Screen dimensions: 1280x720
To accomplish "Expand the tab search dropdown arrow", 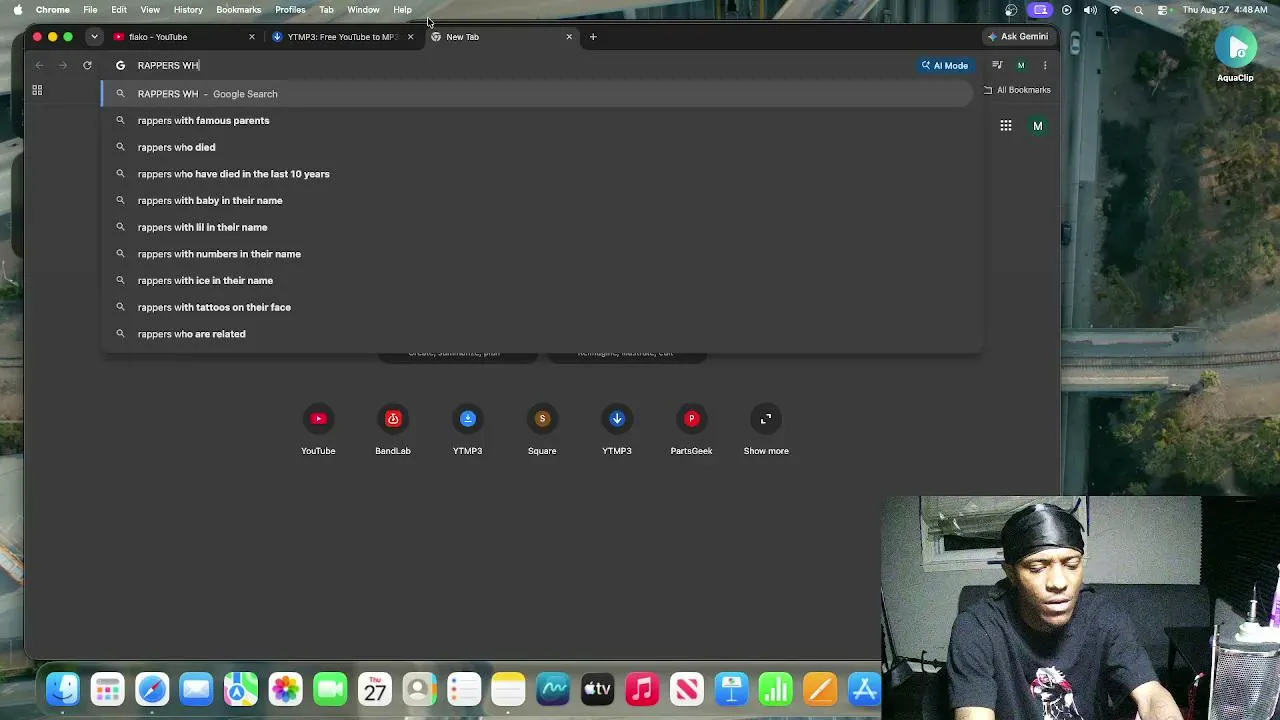I will [94, 37].
